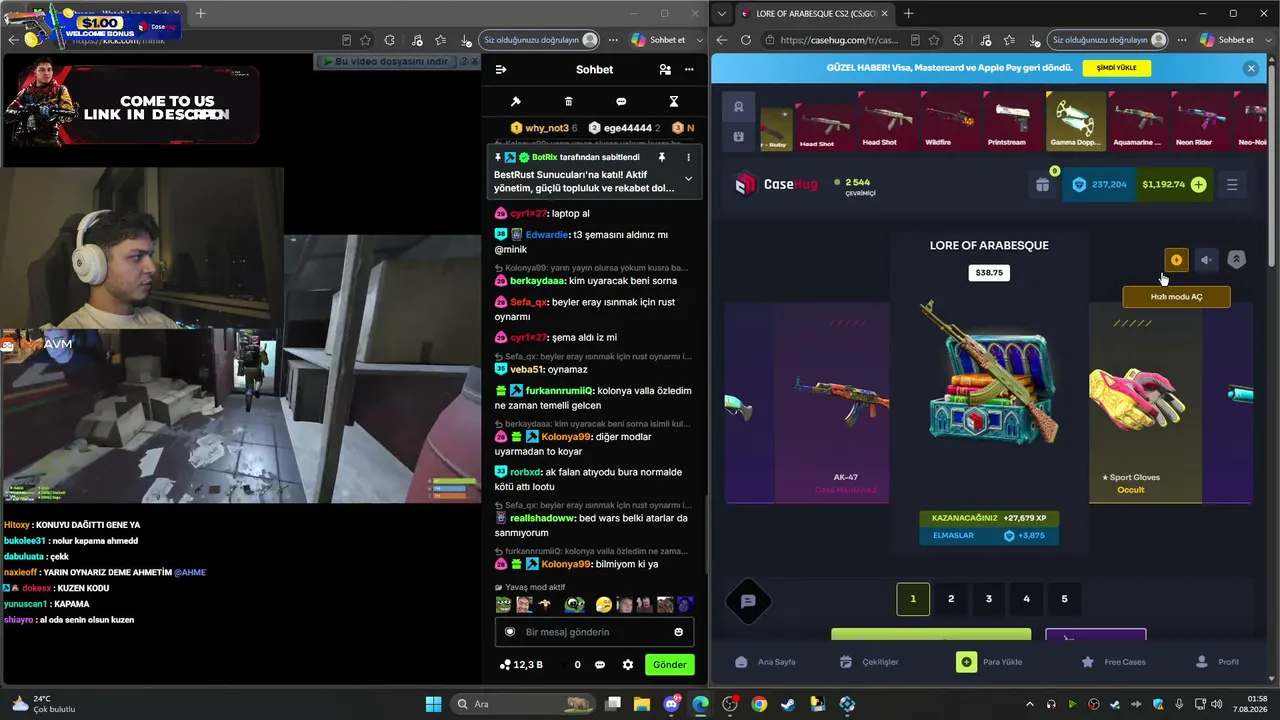Open Discord from the taskbar
Screen dimensions: 1280x720
[671, 704]
